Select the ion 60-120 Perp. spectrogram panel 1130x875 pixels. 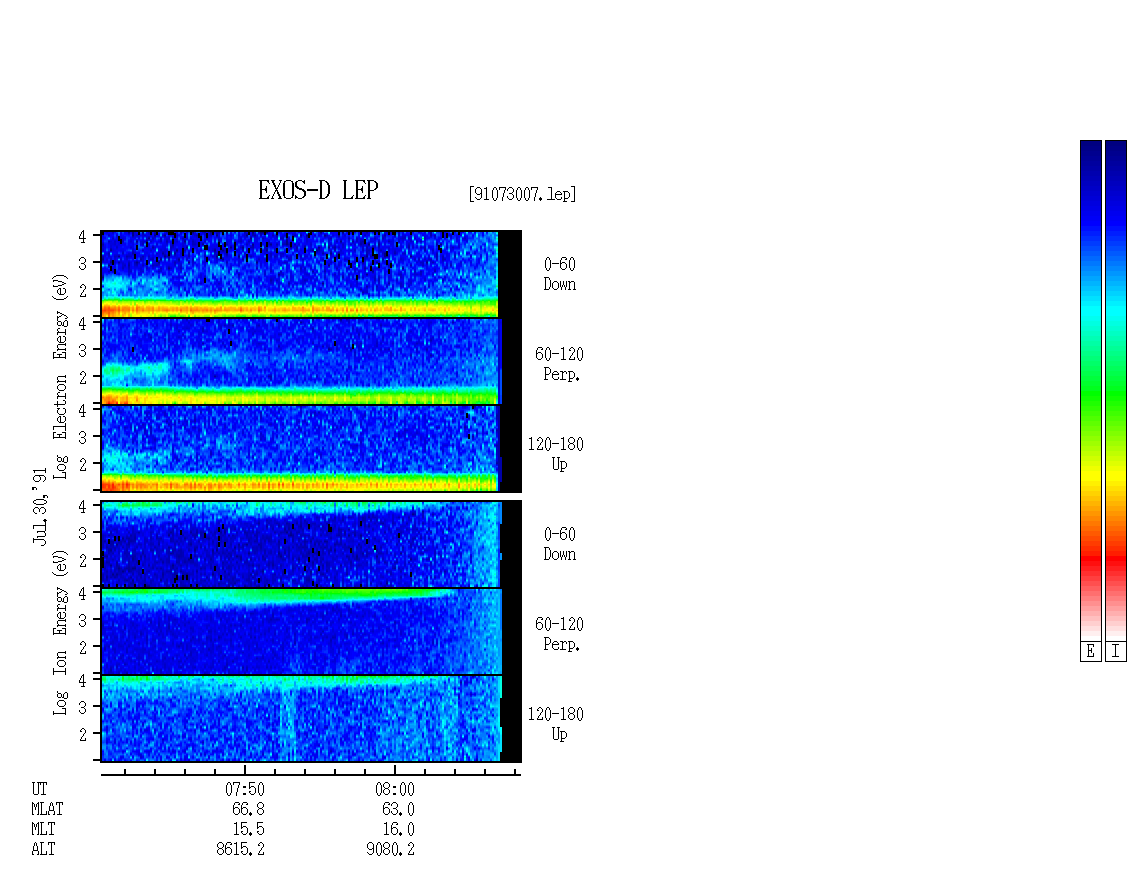click(x=311, y=631)
